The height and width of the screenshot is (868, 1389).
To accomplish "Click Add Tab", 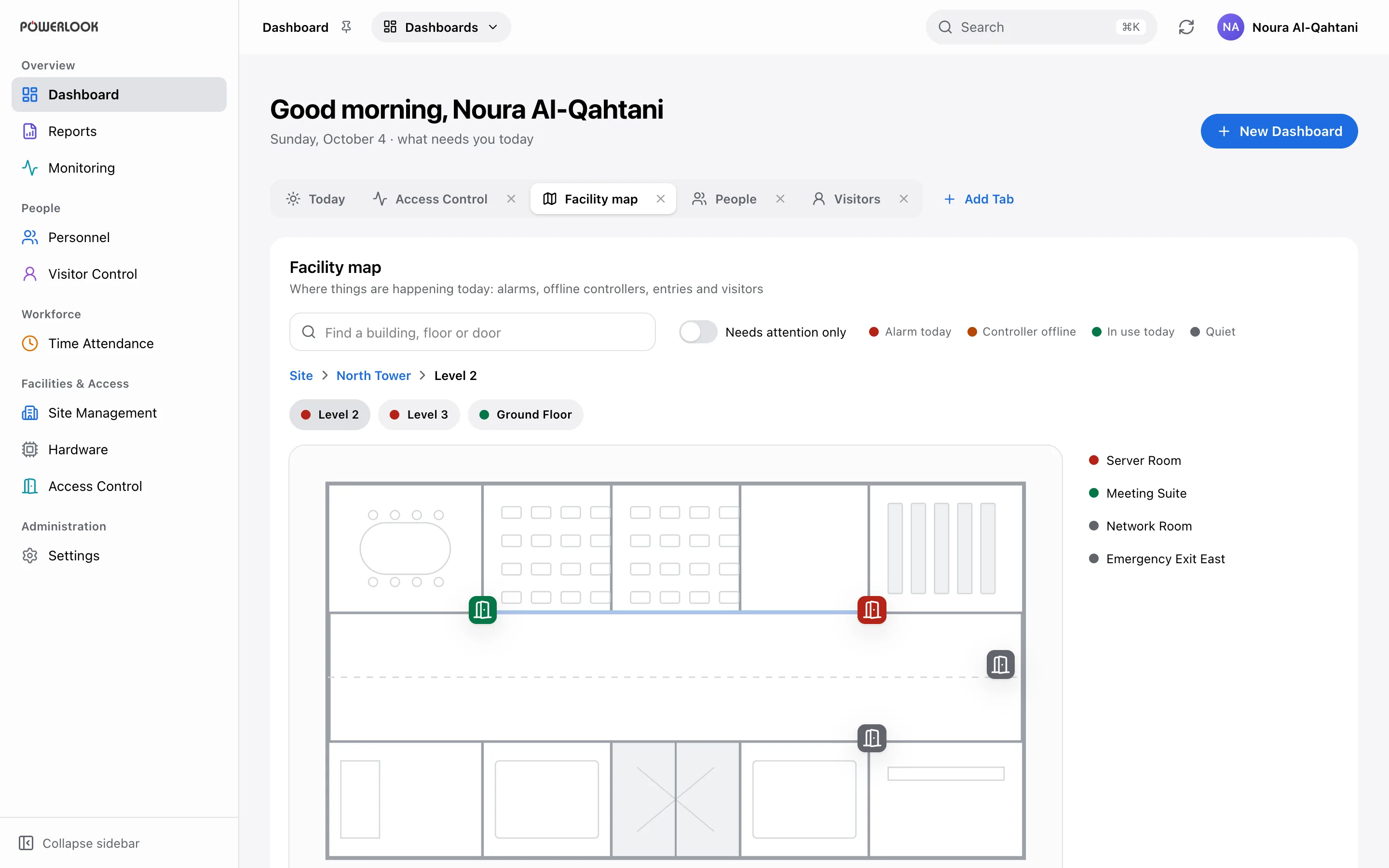I will pyautogui.click(x=979, y=199).
